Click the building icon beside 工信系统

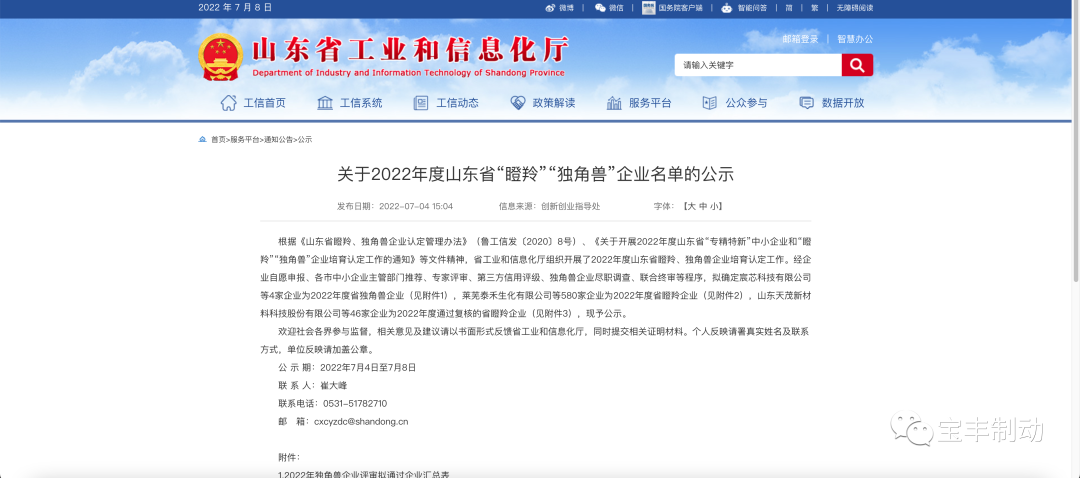point(325,103)
